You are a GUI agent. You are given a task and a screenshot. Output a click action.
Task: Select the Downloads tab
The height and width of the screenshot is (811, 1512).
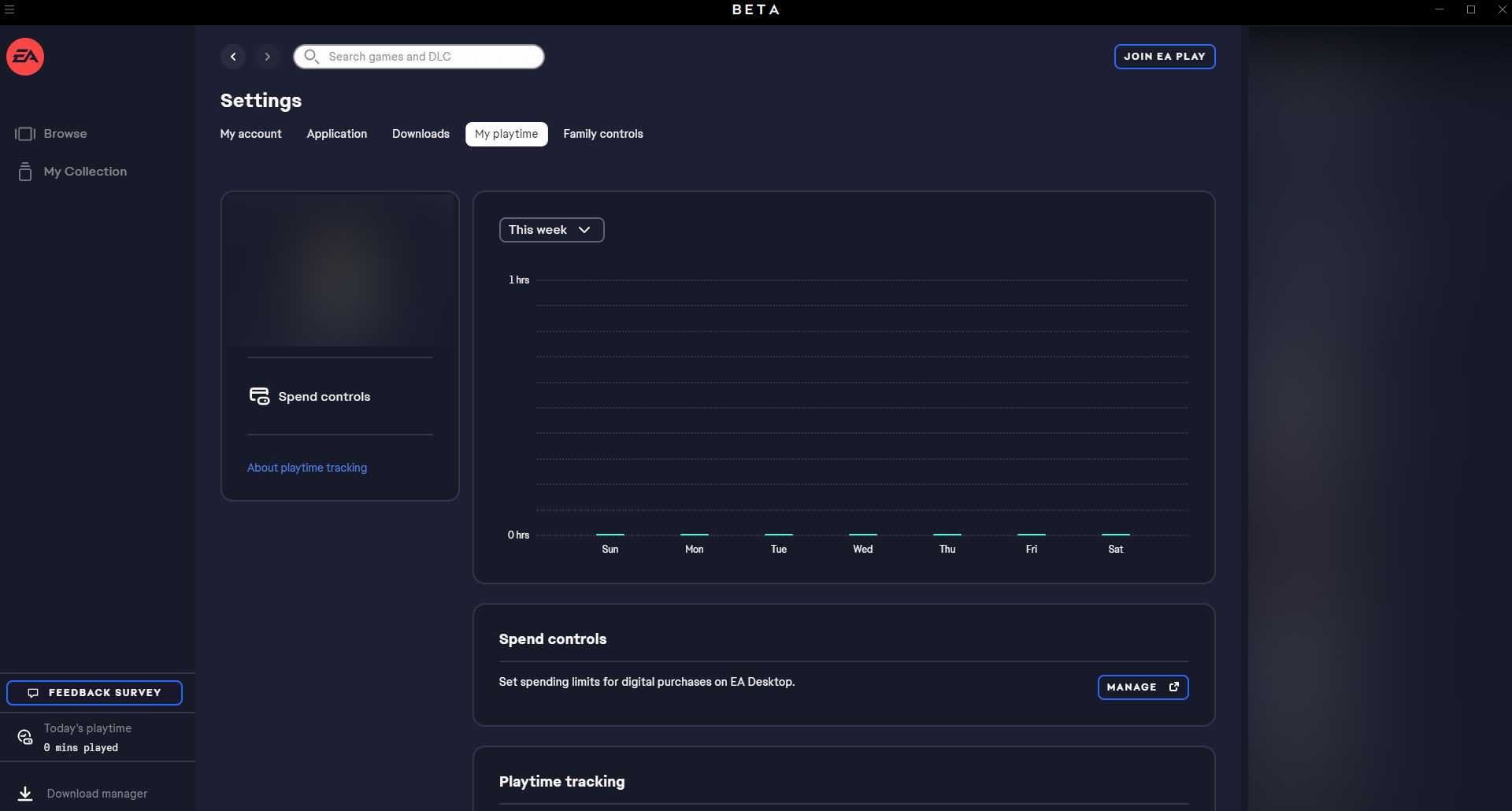click(x=421, y=134)
